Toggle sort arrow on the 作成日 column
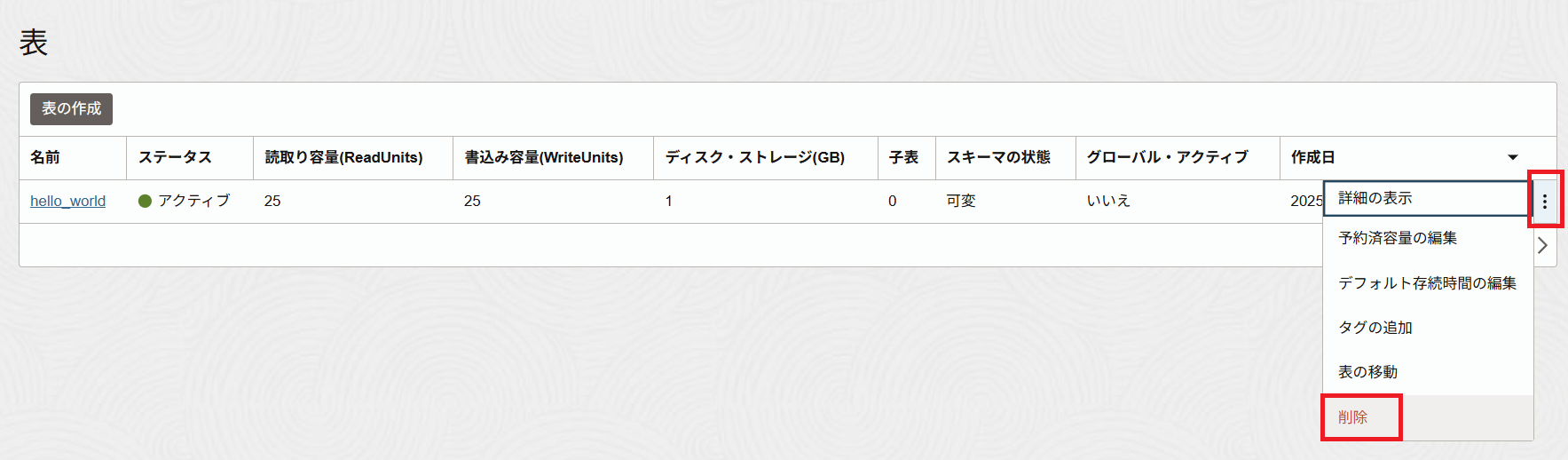This screenshot has width=1568, height=460. coord(1513,158)
